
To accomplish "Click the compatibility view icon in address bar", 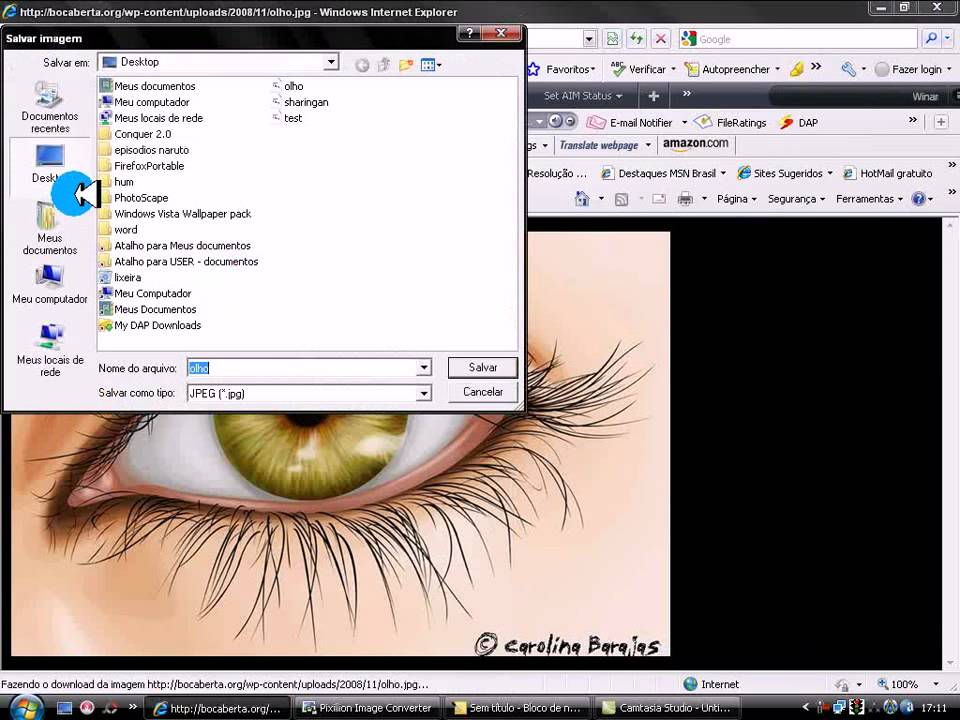I will point(612,39).
